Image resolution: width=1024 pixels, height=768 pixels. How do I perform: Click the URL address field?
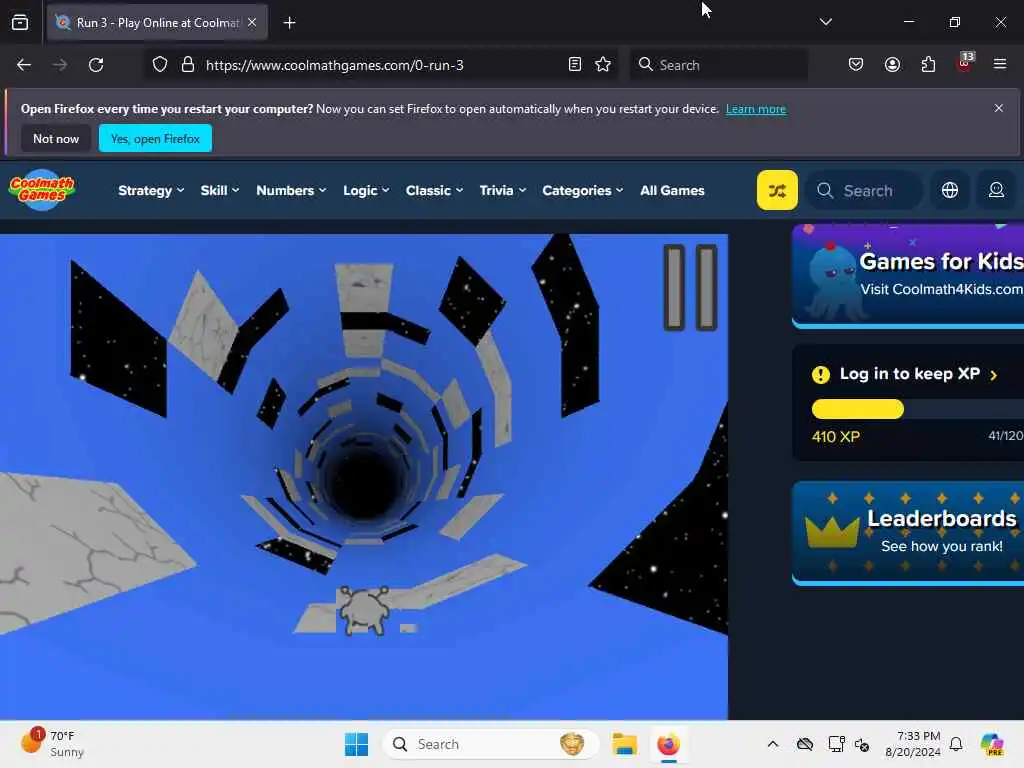[379, 65]
